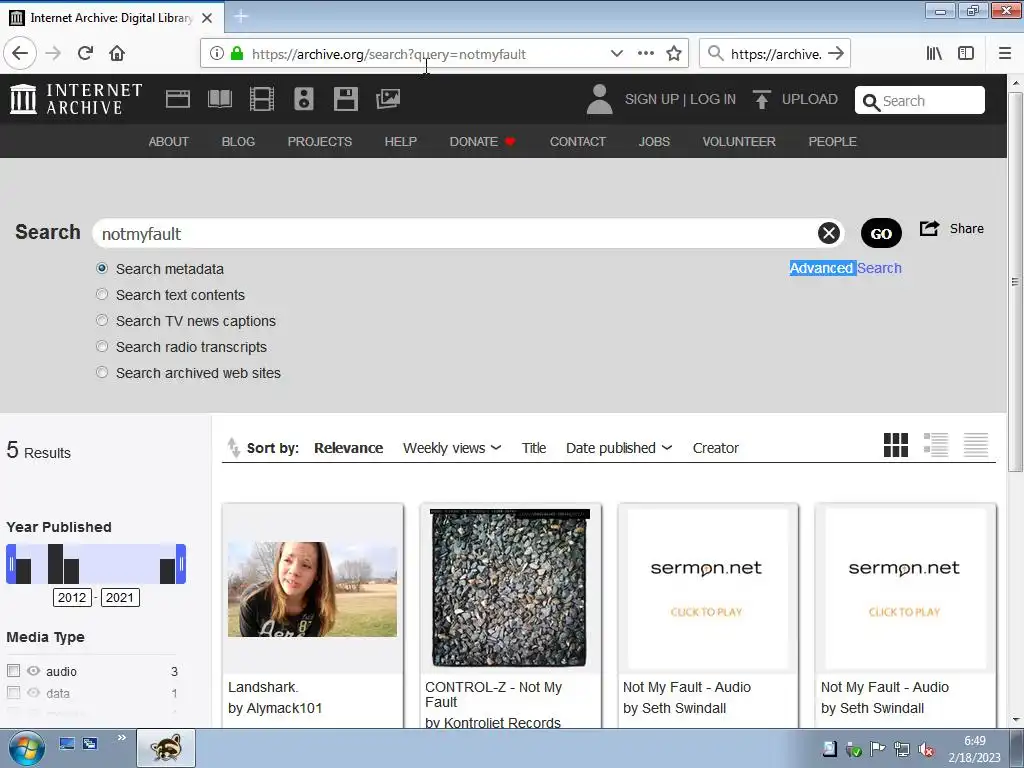Click left year range slider handle
Viewport: 1024px width, 768px height.
pyautogui.click(x=11, y=564)
